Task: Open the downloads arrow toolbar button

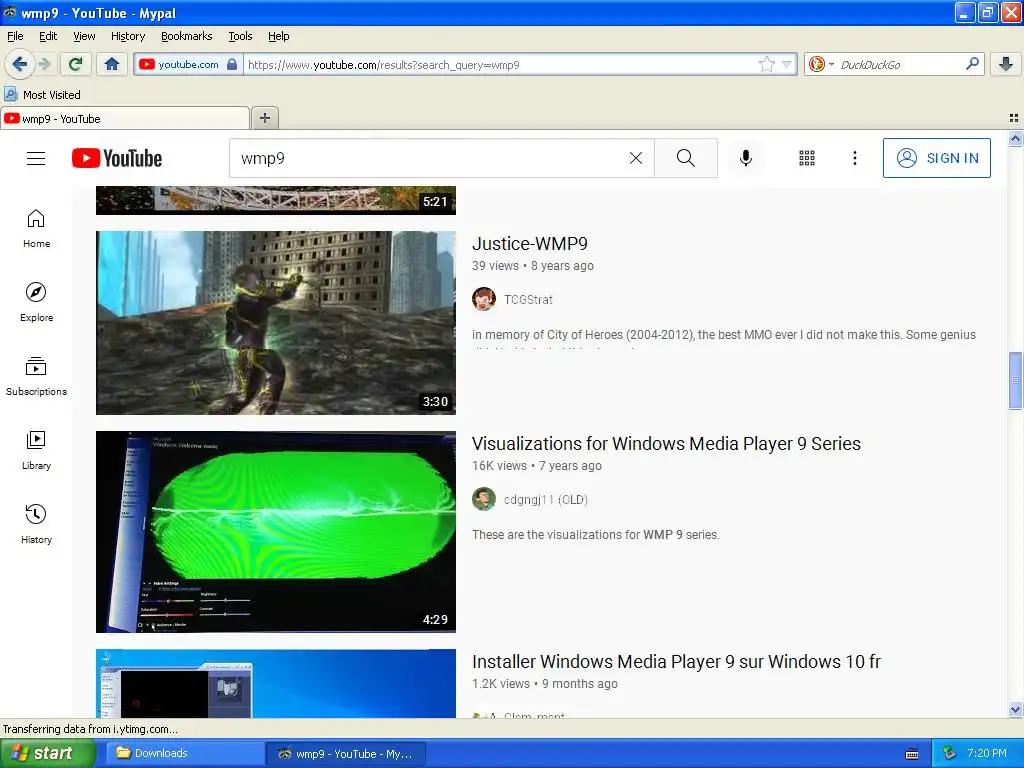Action: pos(1006,64)
